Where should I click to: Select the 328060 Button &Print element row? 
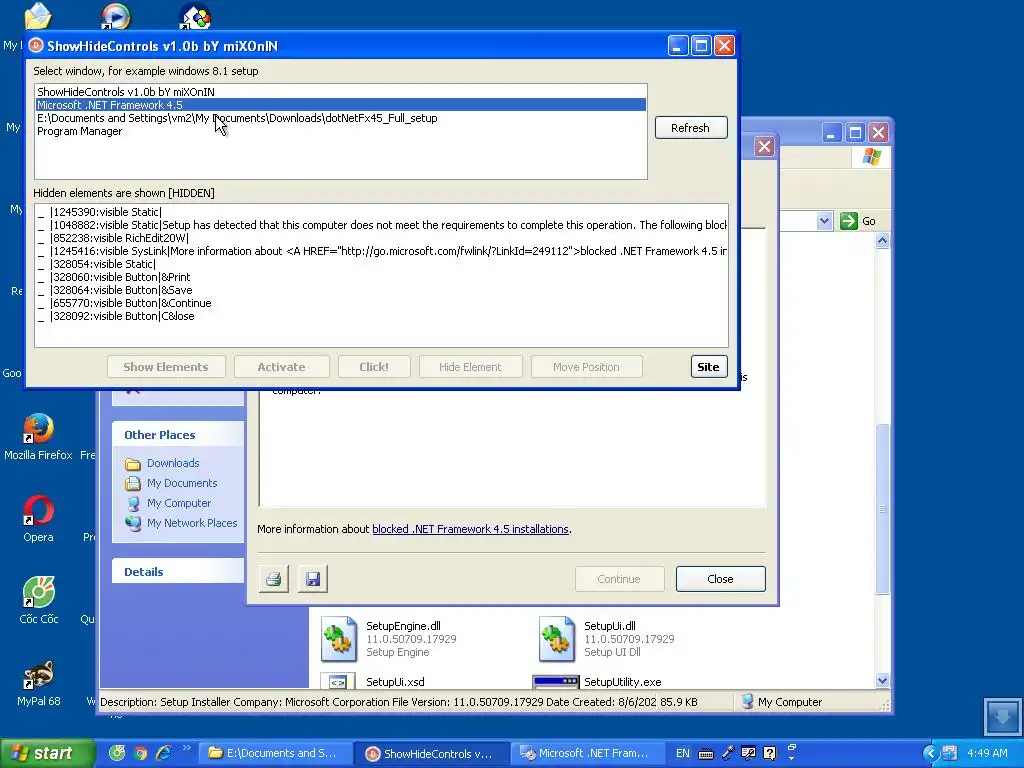[381, 277]
